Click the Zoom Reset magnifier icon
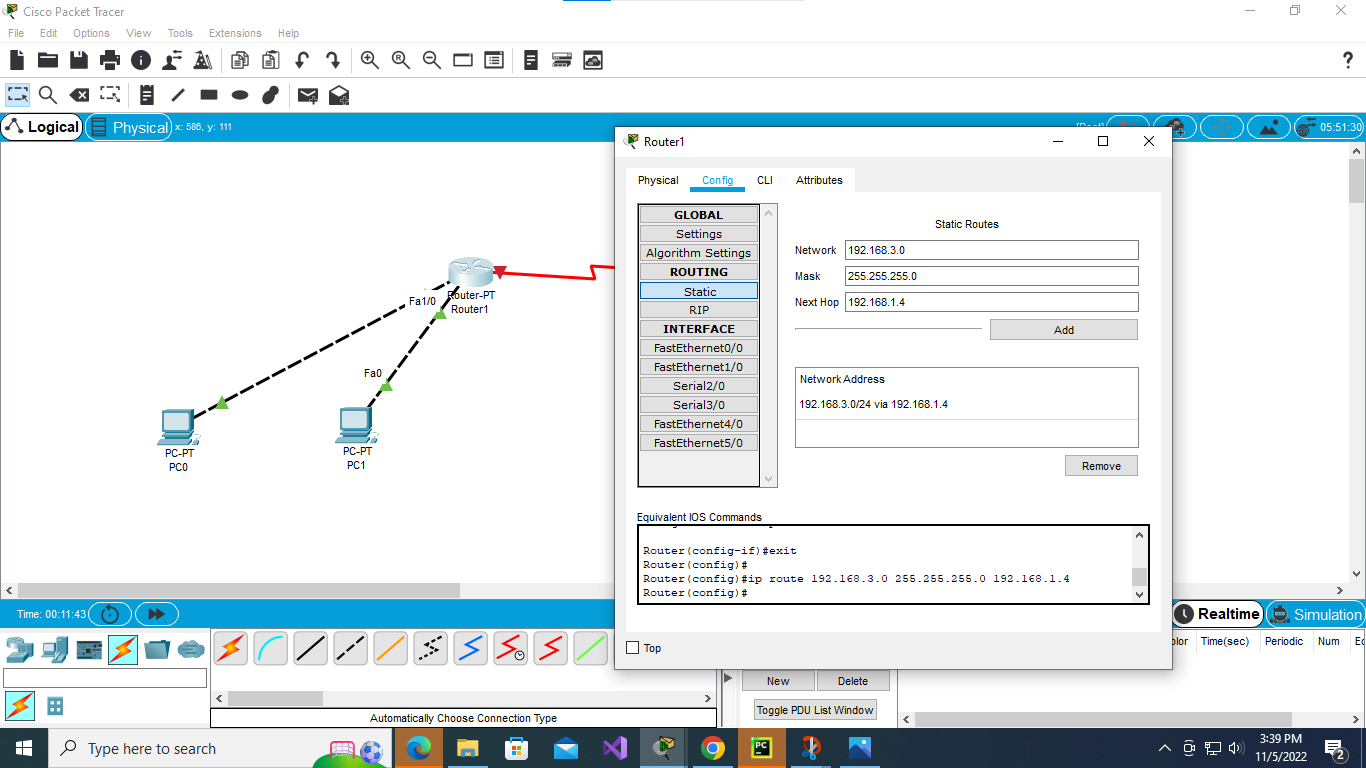 click(401, 60)
